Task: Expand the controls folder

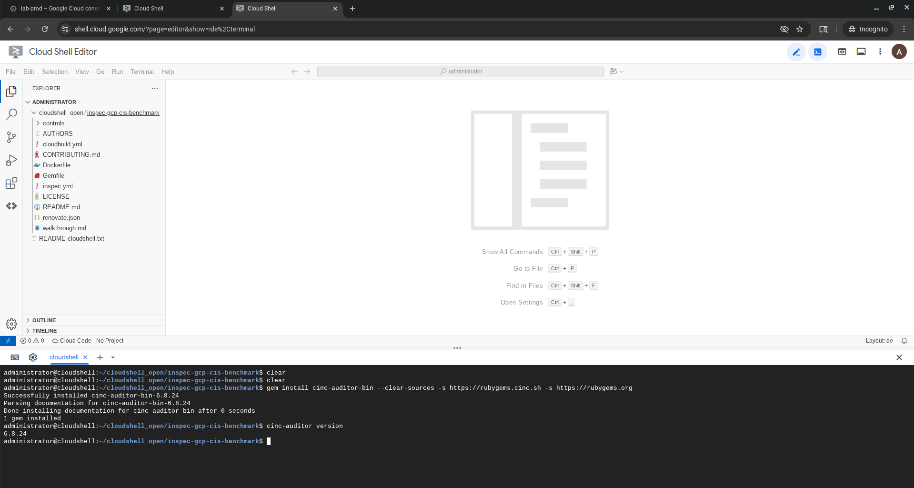Action: tap(52, 123)
